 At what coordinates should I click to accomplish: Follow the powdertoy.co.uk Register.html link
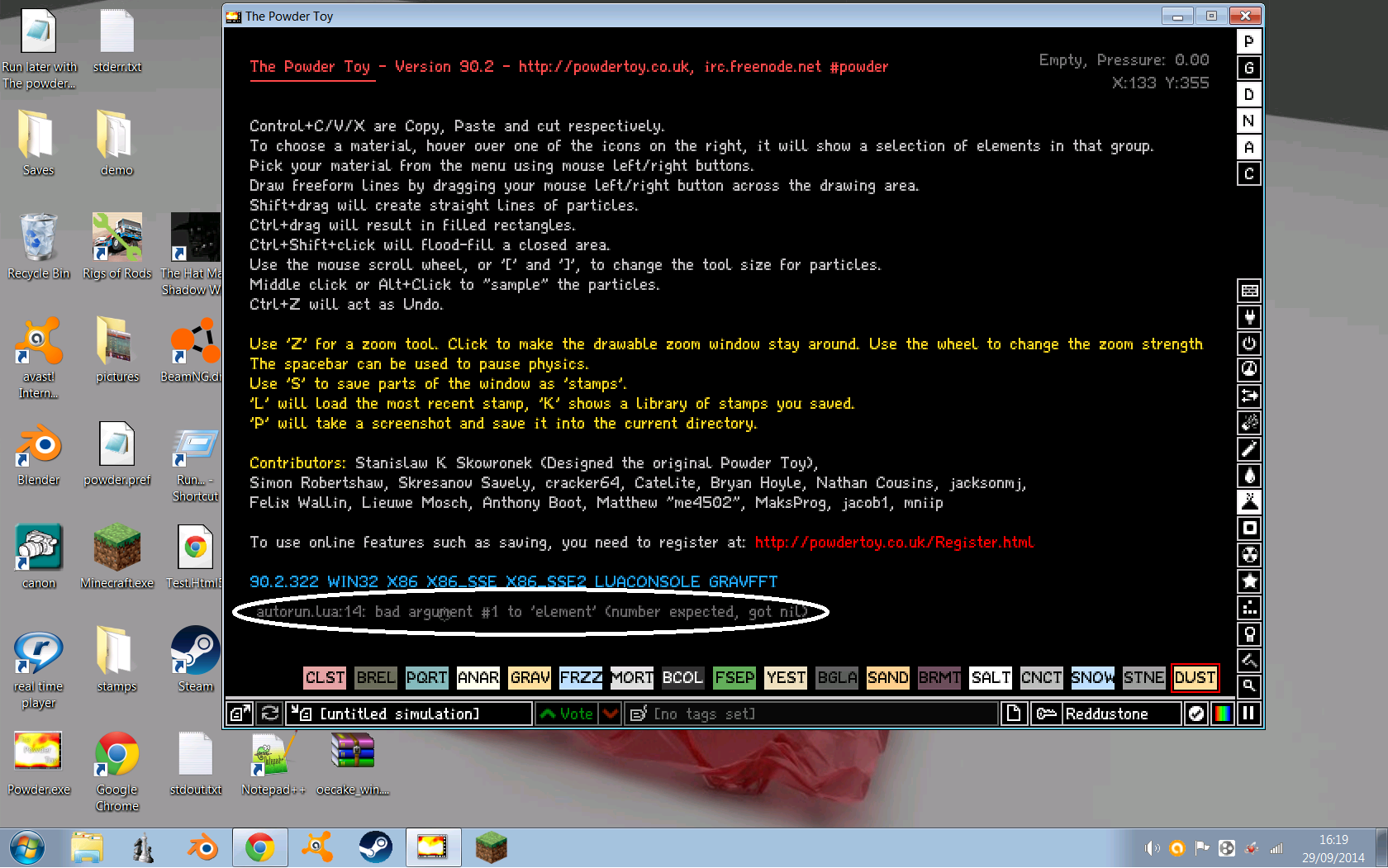pos(894,543)
